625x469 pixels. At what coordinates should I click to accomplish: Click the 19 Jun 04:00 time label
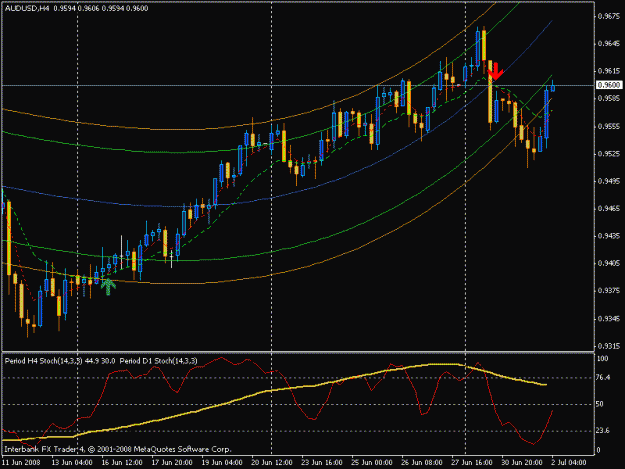click(222, 462)
